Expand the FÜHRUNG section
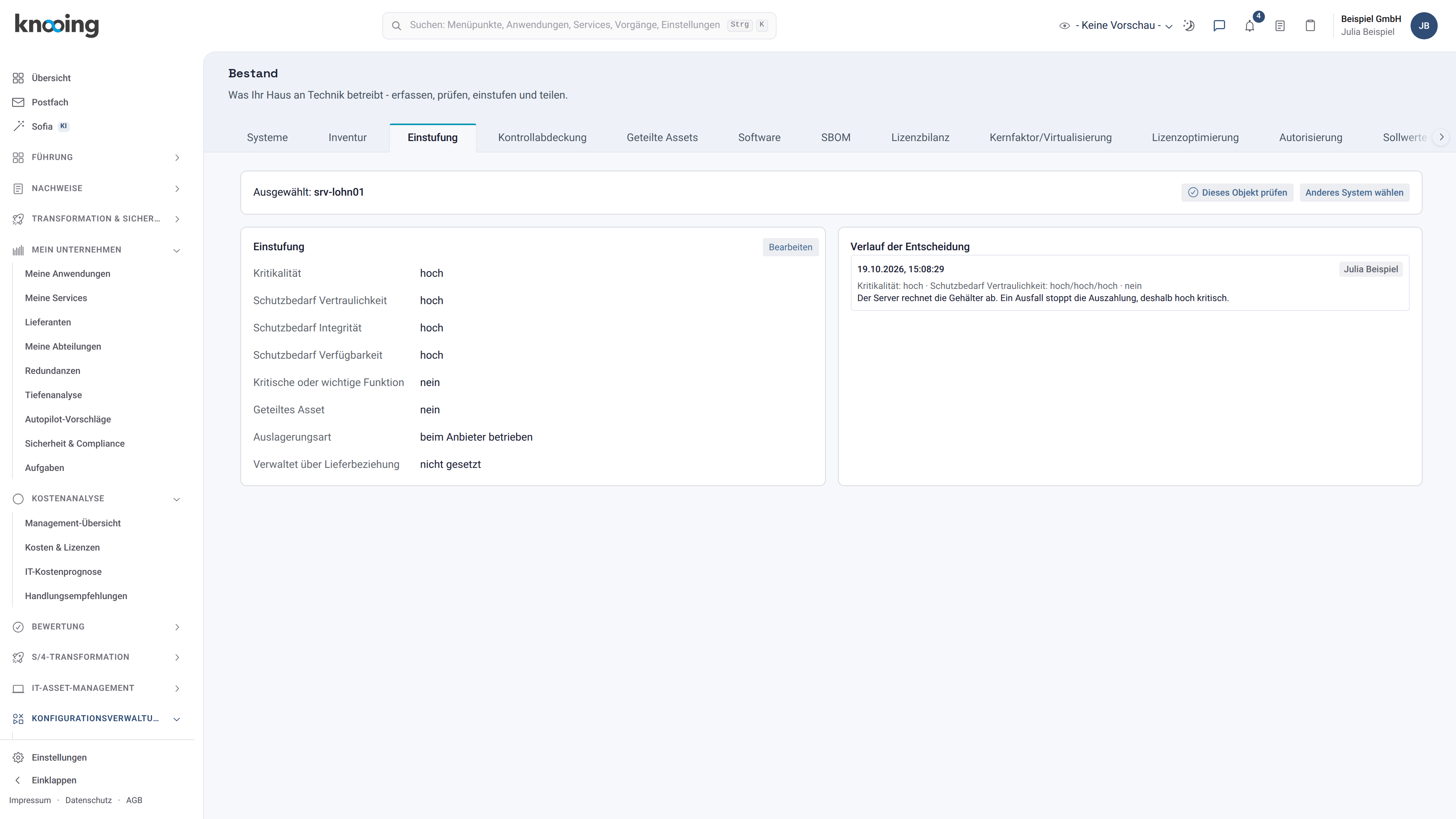Viewport: 1456px width, 819px height. 97,157
